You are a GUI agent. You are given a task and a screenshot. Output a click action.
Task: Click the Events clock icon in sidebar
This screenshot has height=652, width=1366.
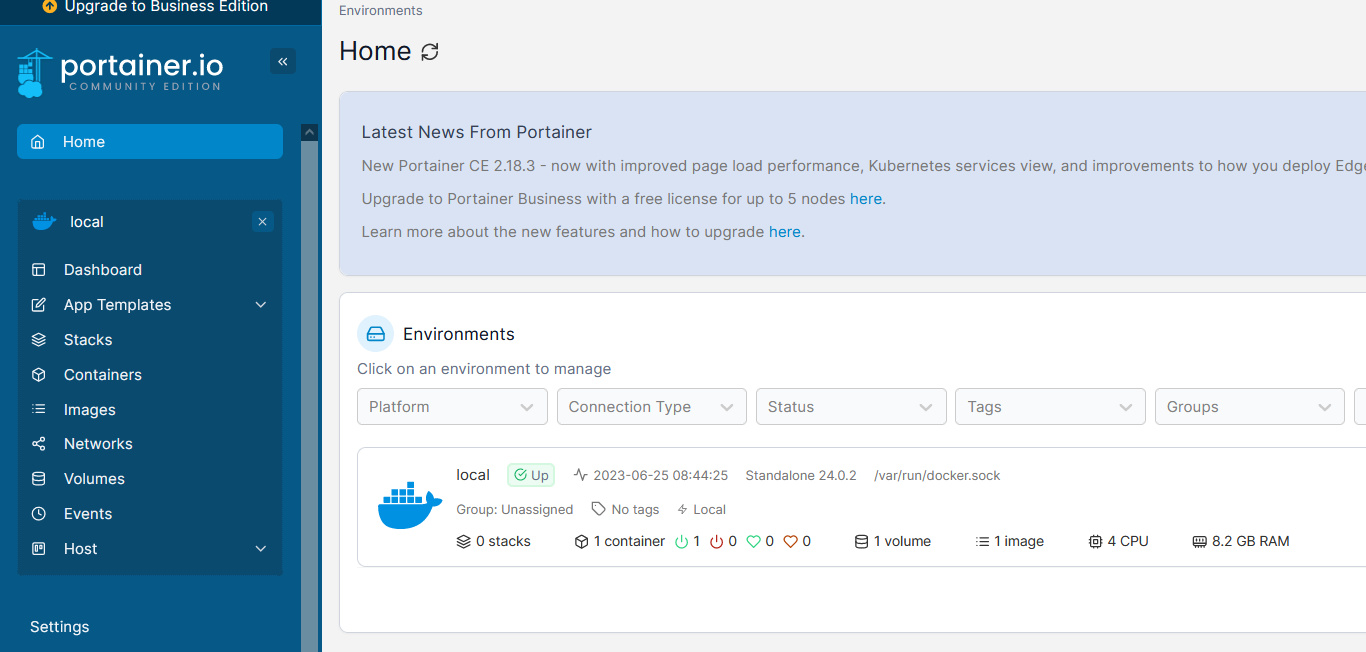pyautogui.click(x=39, y=514)
